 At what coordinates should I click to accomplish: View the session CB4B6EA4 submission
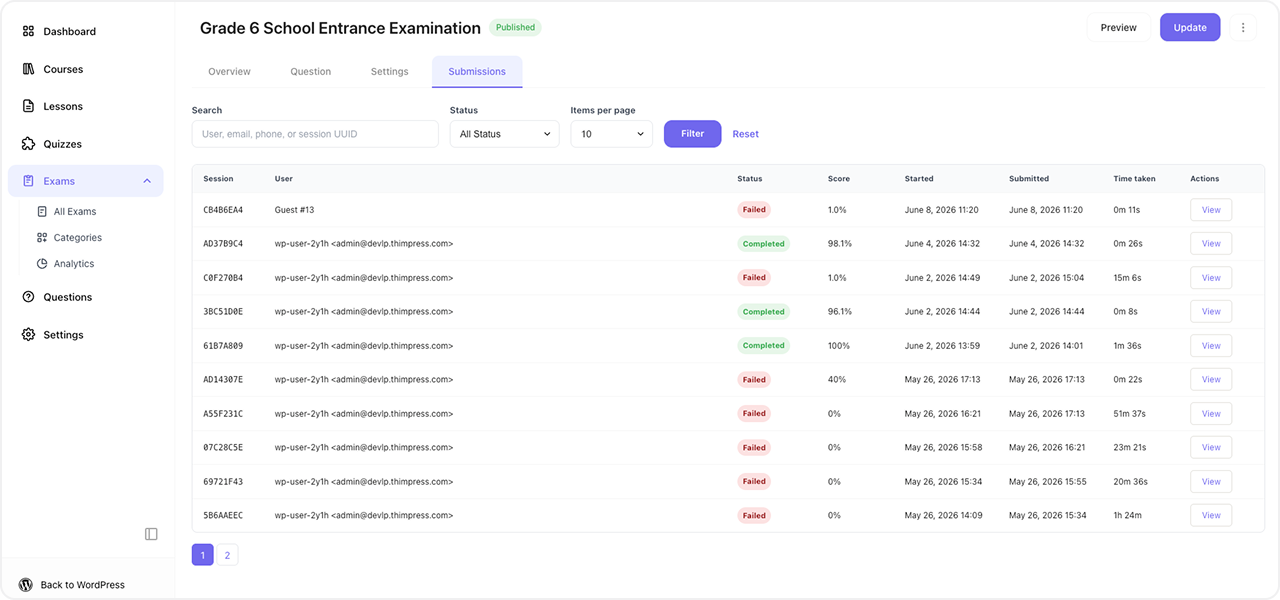tap(1211, 210)
